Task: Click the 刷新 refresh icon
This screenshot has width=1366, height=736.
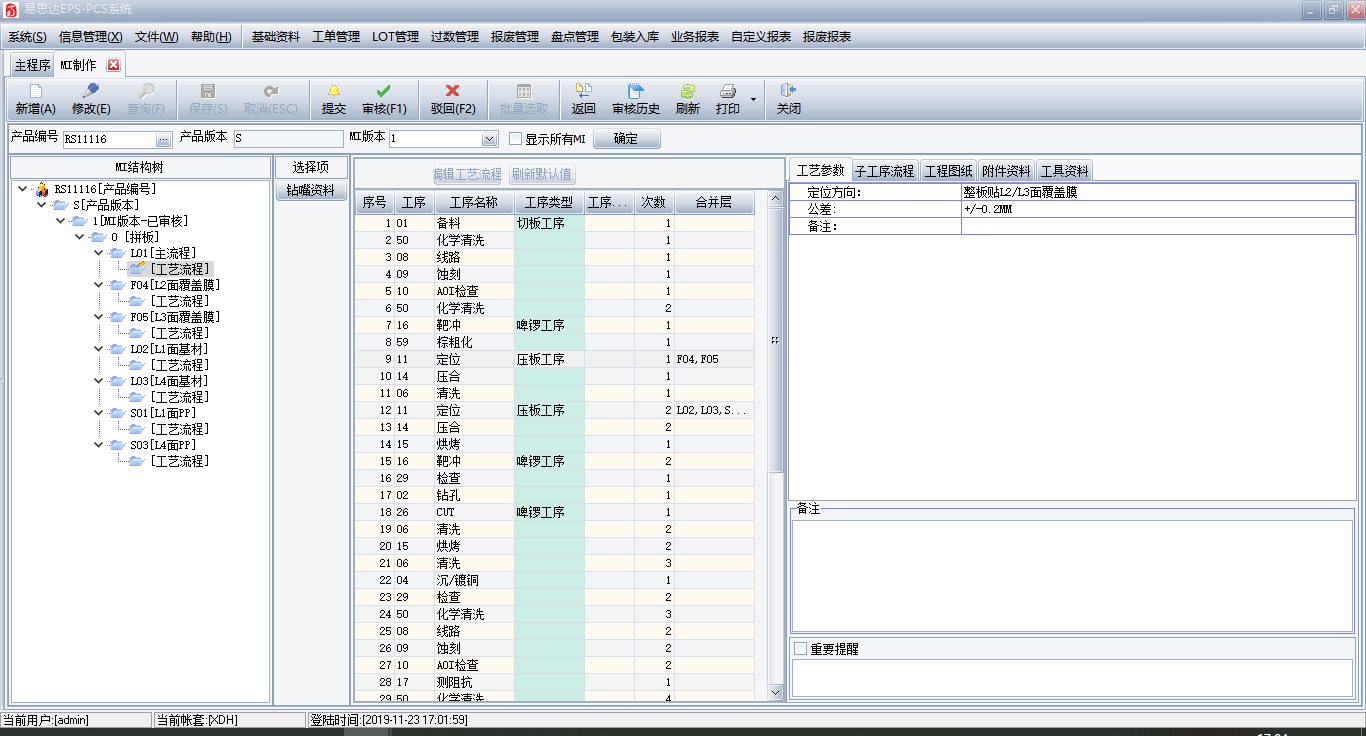Action: pyautogui.click(x=688, y=99)
